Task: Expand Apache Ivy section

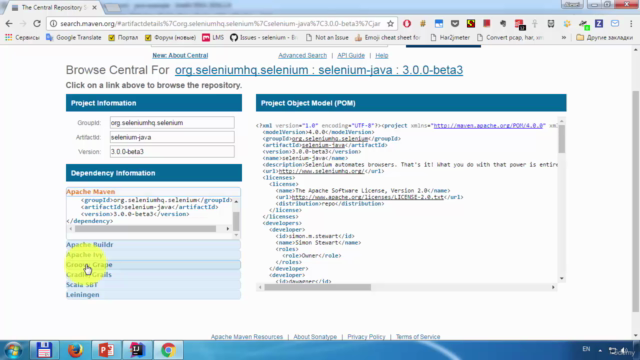Action: pyautogui.click(x=153, y=255)
